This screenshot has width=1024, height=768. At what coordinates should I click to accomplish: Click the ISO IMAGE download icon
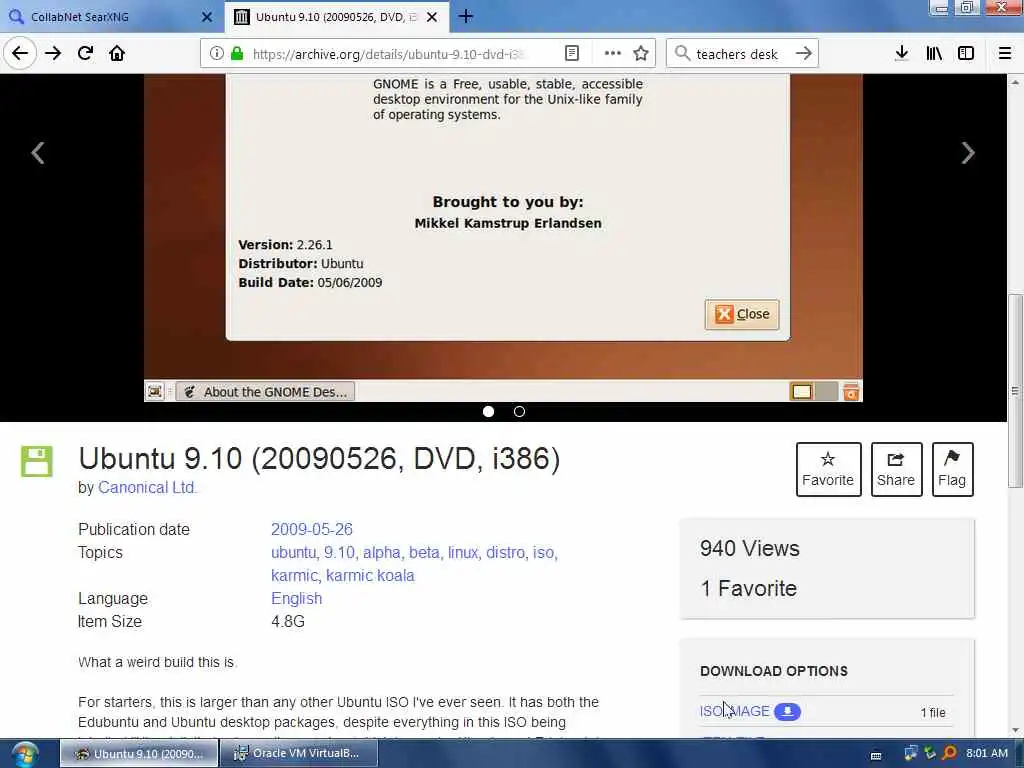(x=788, y=711)
